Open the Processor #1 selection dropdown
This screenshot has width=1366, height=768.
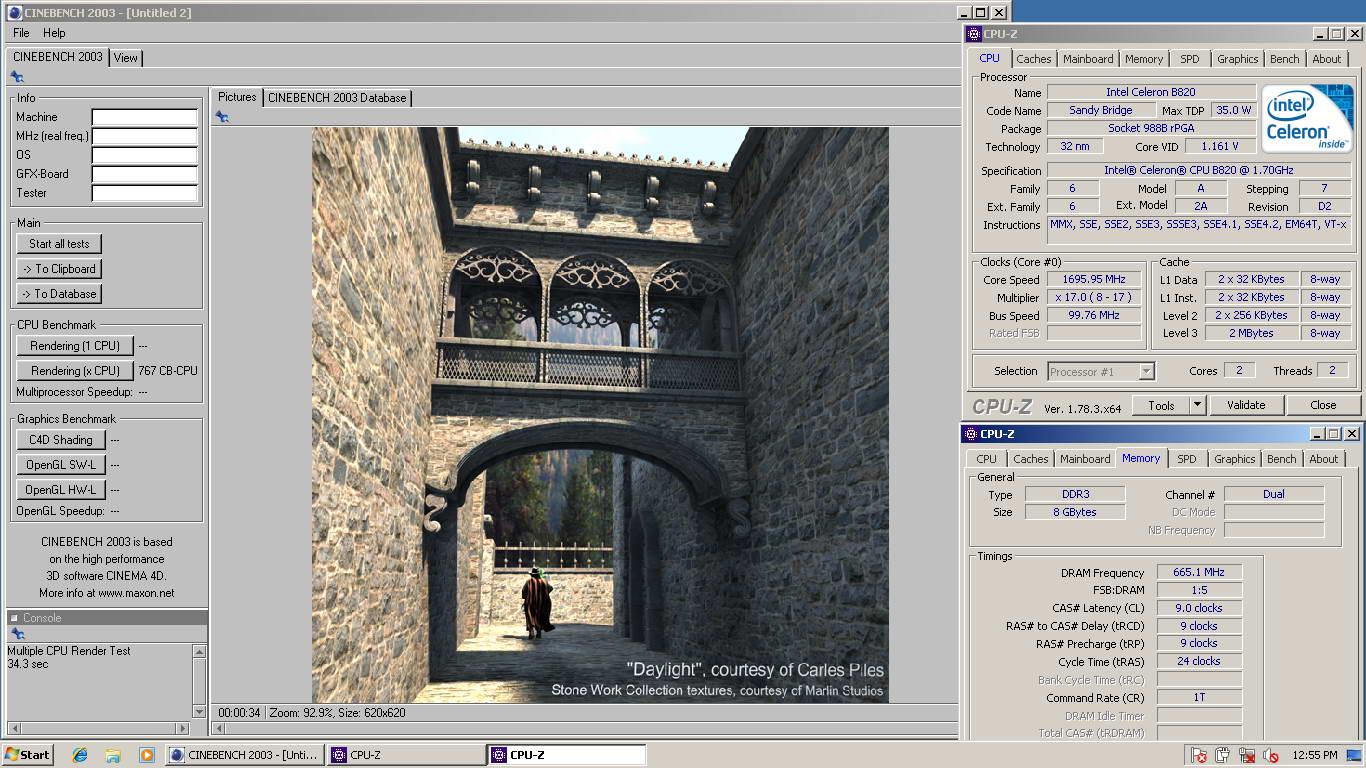[1101, 372]
